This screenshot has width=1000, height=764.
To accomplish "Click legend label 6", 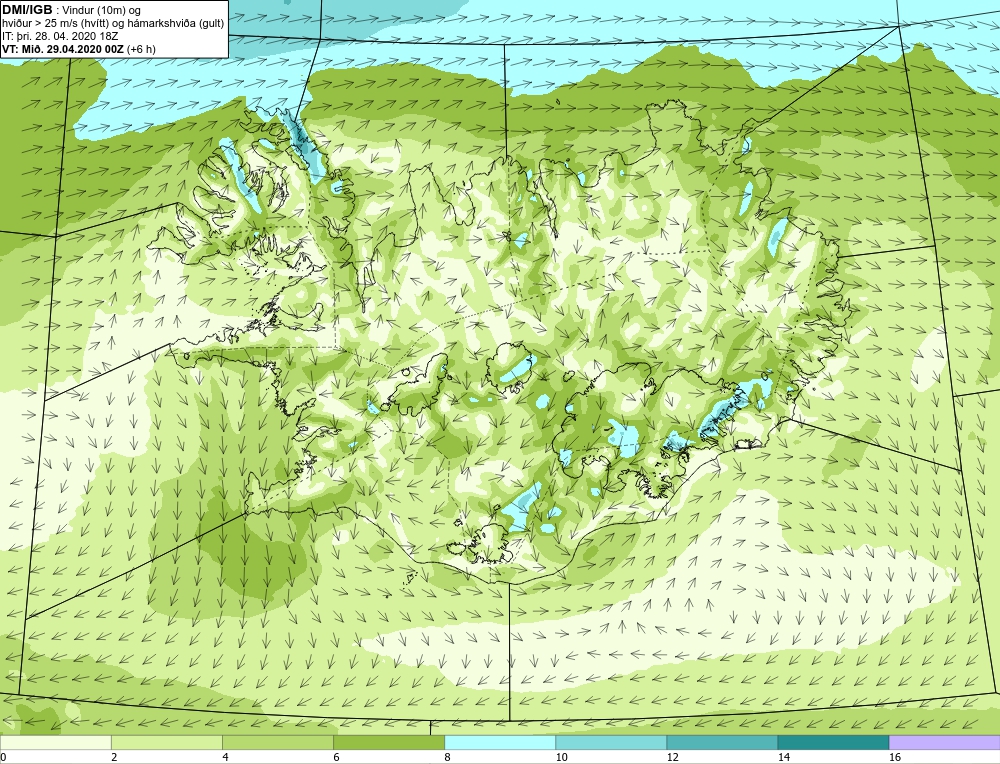I will tap(337, 757).
